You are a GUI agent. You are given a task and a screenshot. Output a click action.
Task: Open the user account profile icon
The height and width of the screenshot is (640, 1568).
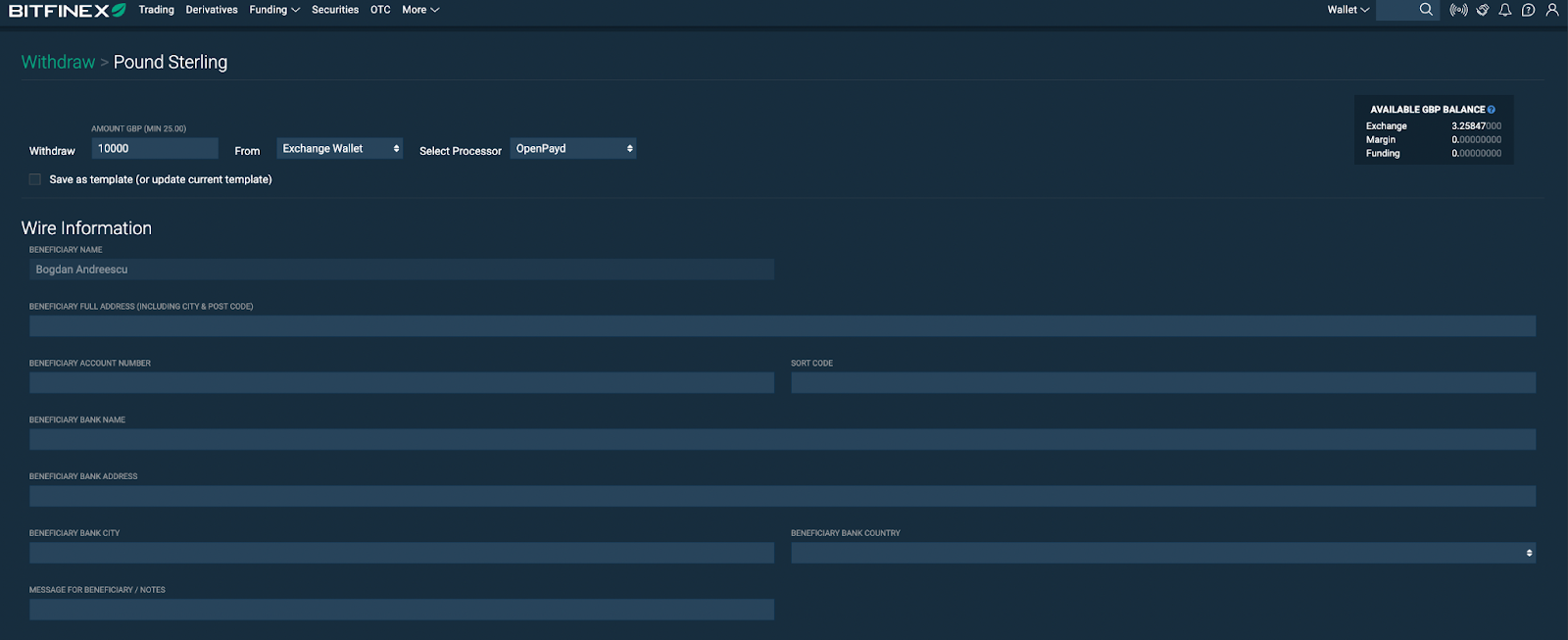pos(1552,10)
